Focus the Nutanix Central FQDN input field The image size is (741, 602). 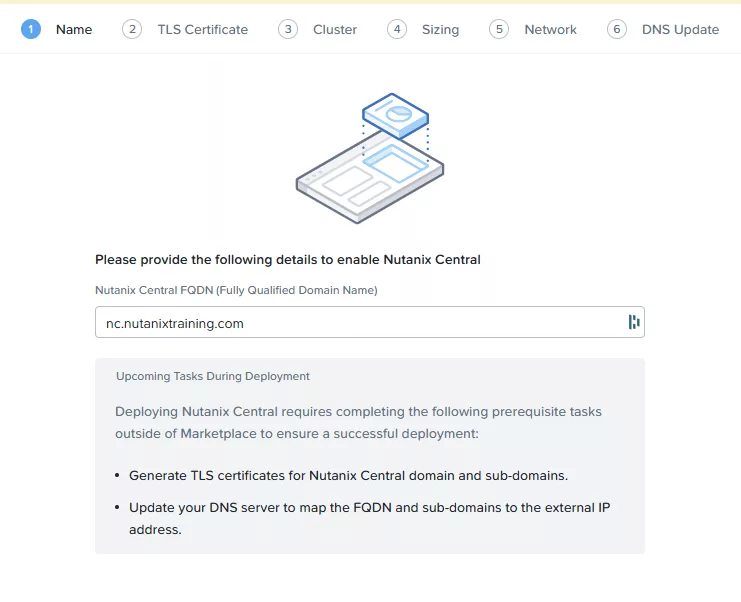point(360,323)
